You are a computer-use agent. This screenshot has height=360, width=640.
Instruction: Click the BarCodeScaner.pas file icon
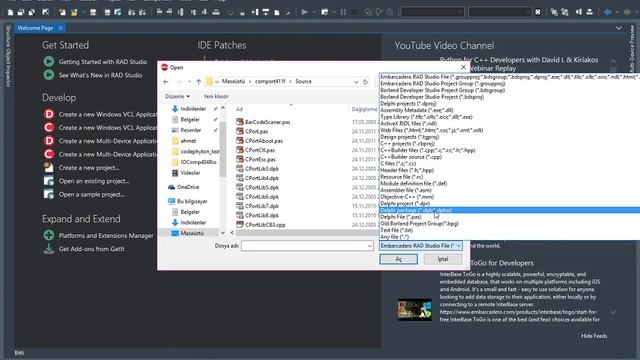(x=240, y=122)
